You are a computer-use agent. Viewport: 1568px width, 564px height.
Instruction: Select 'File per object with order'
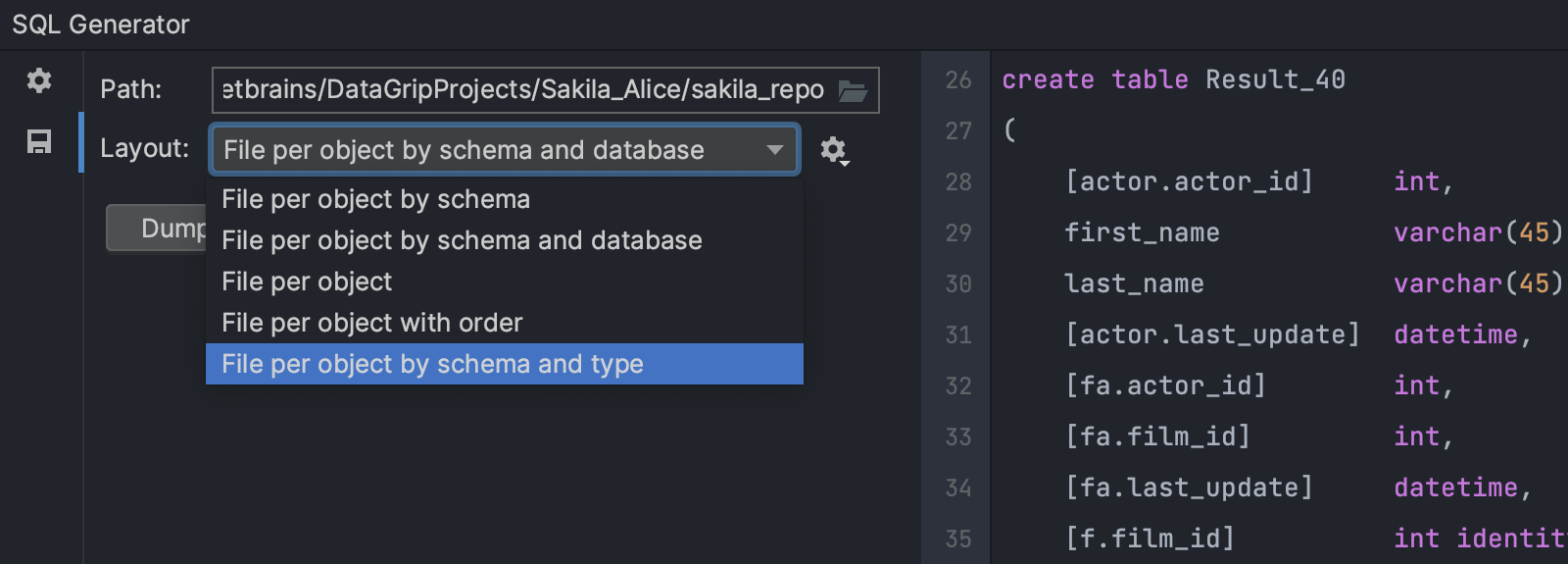coord(371,323)
